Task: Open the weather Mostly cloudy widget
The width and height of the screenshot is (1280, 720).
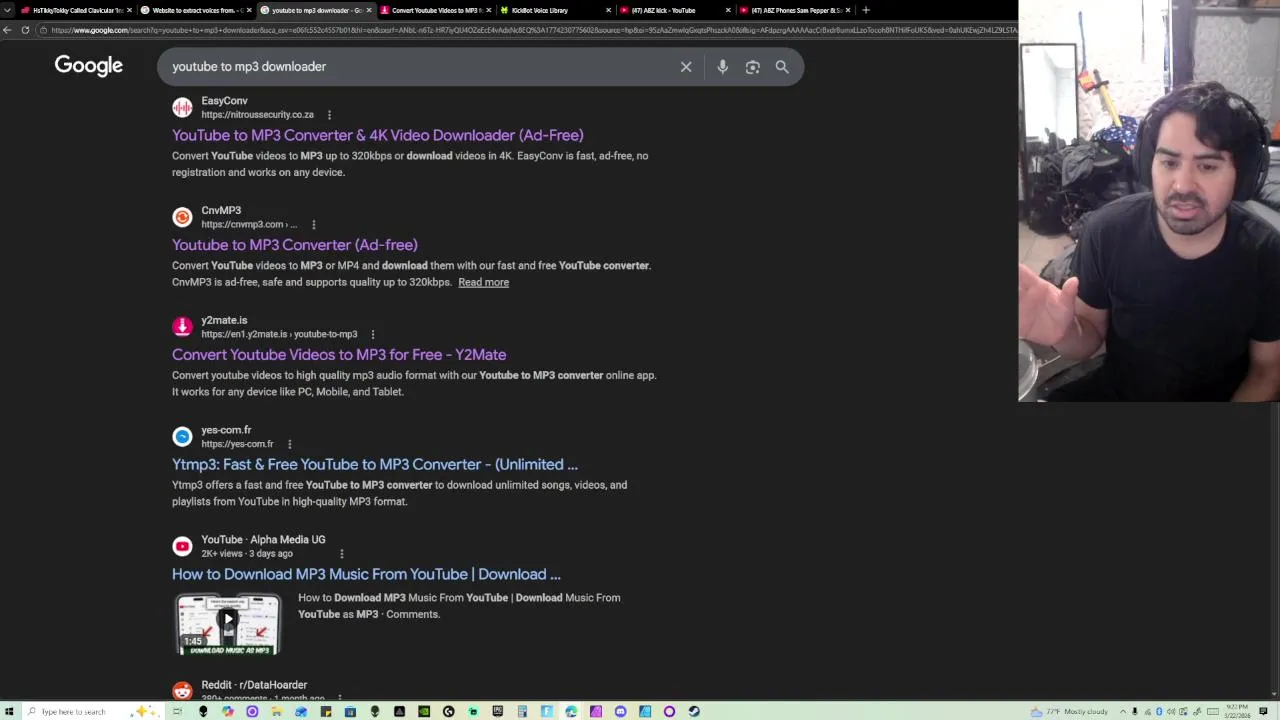Action: point(1069,711)
